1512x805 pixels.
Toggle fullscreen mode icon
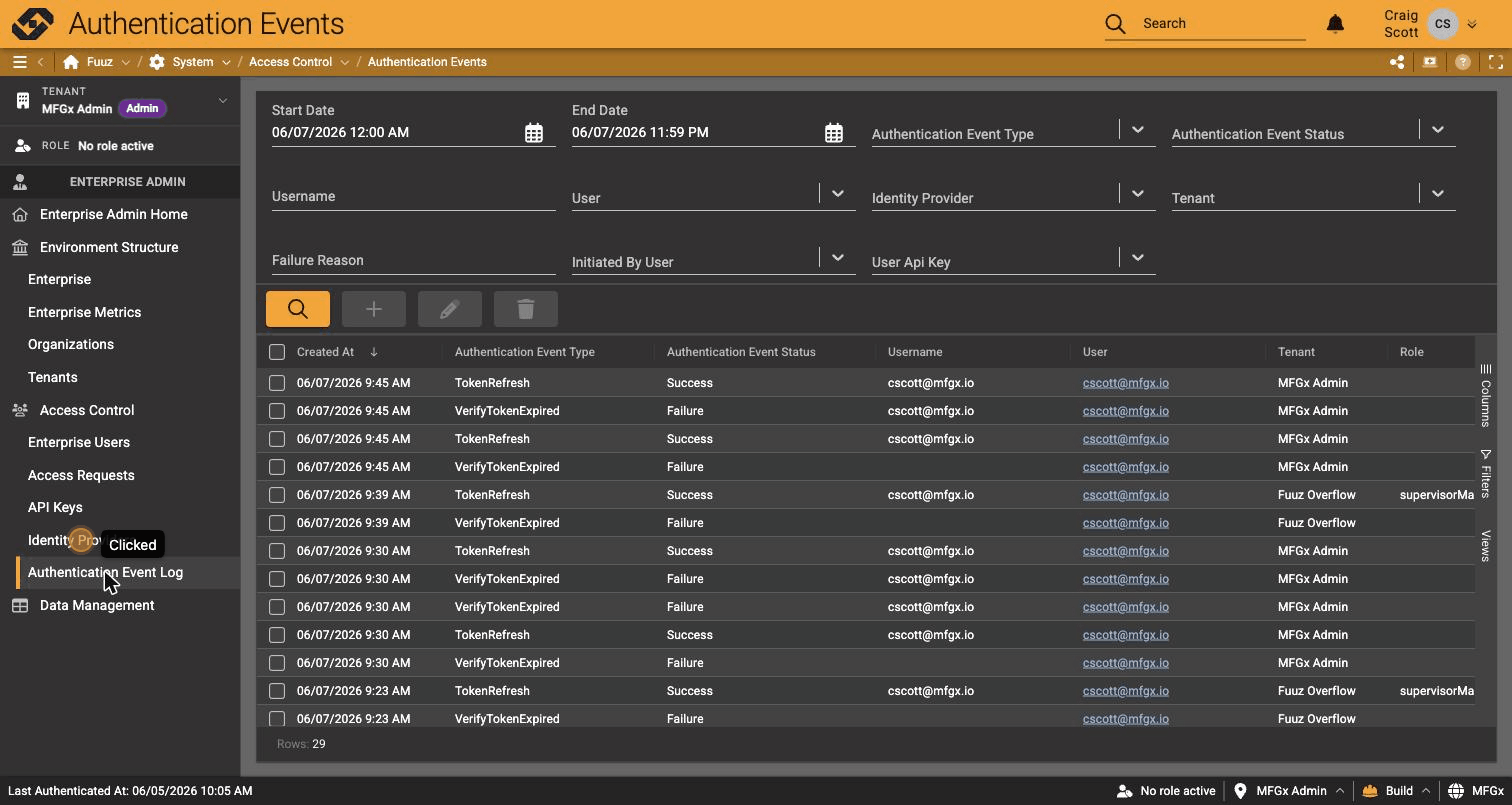pyautogui.click(x=1496, y=62)
